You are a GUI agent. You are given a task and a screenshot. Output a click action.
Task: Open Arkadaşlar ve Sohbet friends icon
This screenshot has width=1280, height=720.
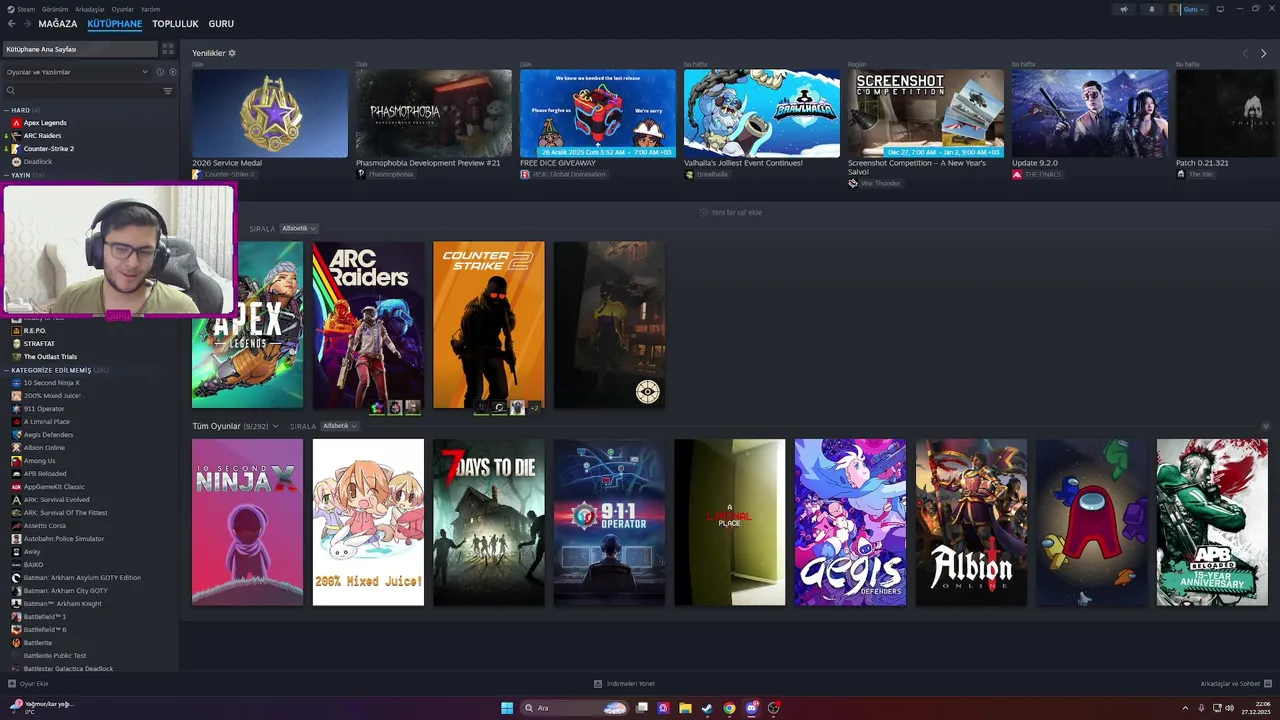tap(1268, 684)
